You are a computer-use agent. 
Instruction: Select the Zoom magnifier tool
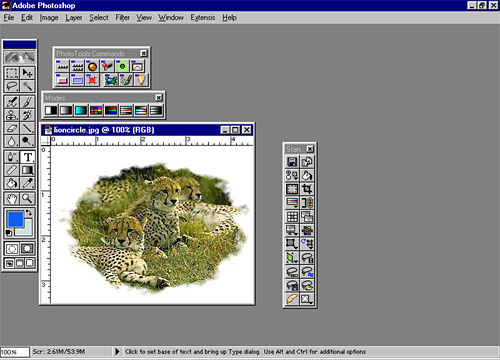[27, 199]
